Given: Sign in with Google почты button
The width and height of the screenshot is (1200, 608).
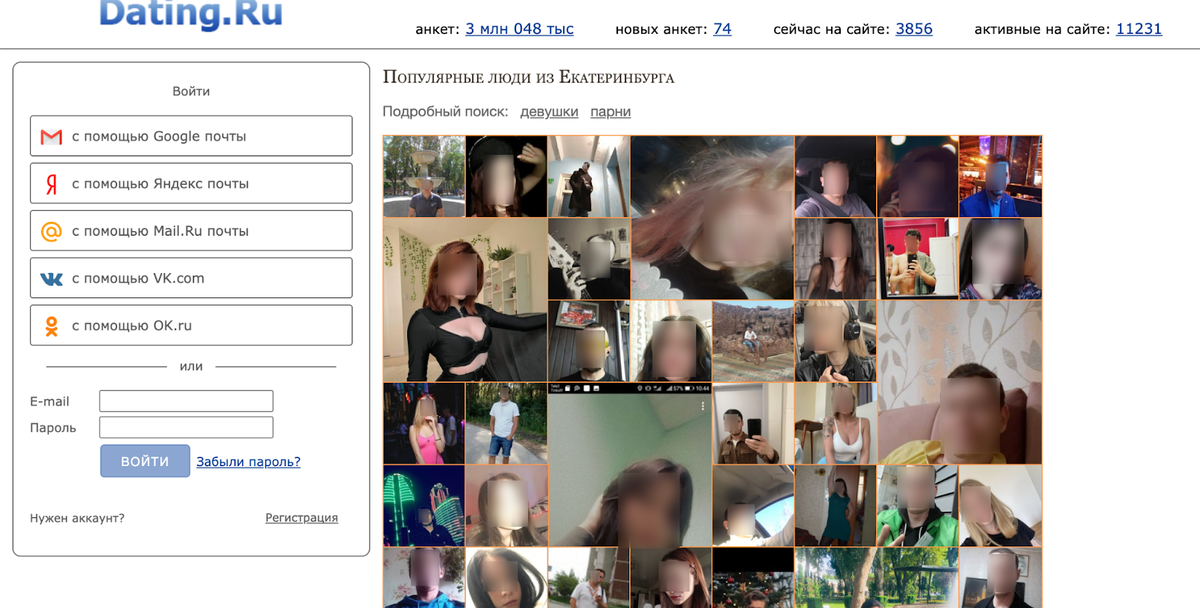Looking at the screenshot, I should 191,136.
